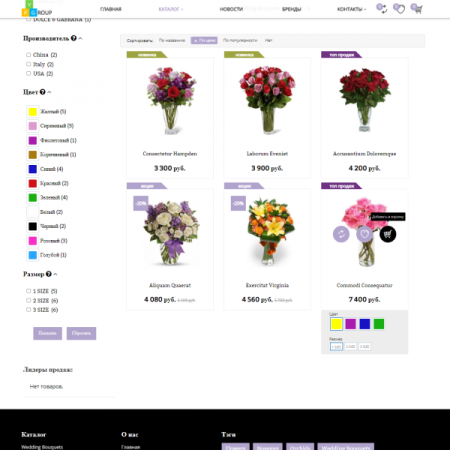Select the white color filter swatch
450x450 pixels.
(x=33, y=212)
